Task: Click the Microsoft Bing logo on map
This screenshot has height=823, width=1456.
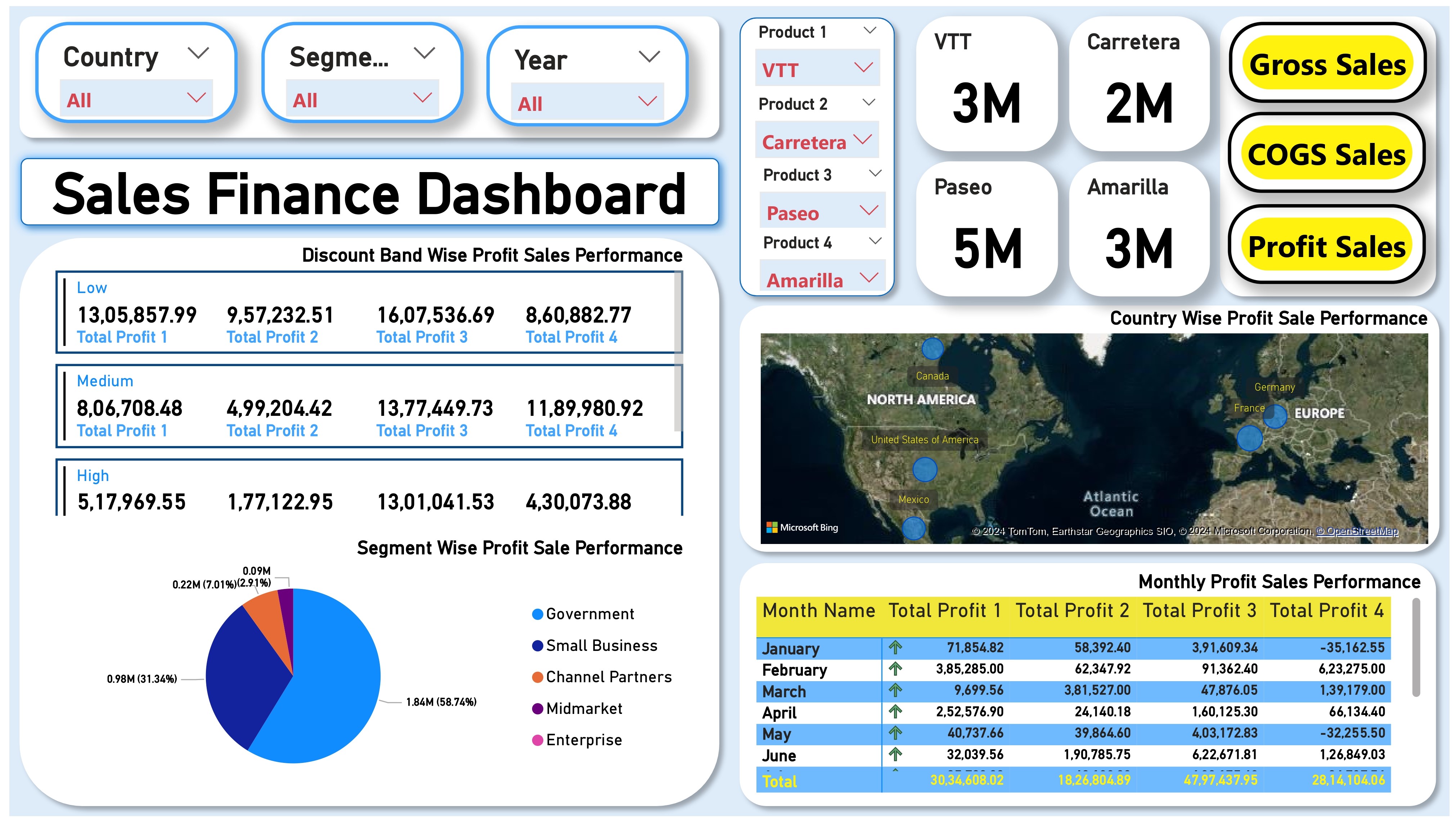Action: coord(801,527)
